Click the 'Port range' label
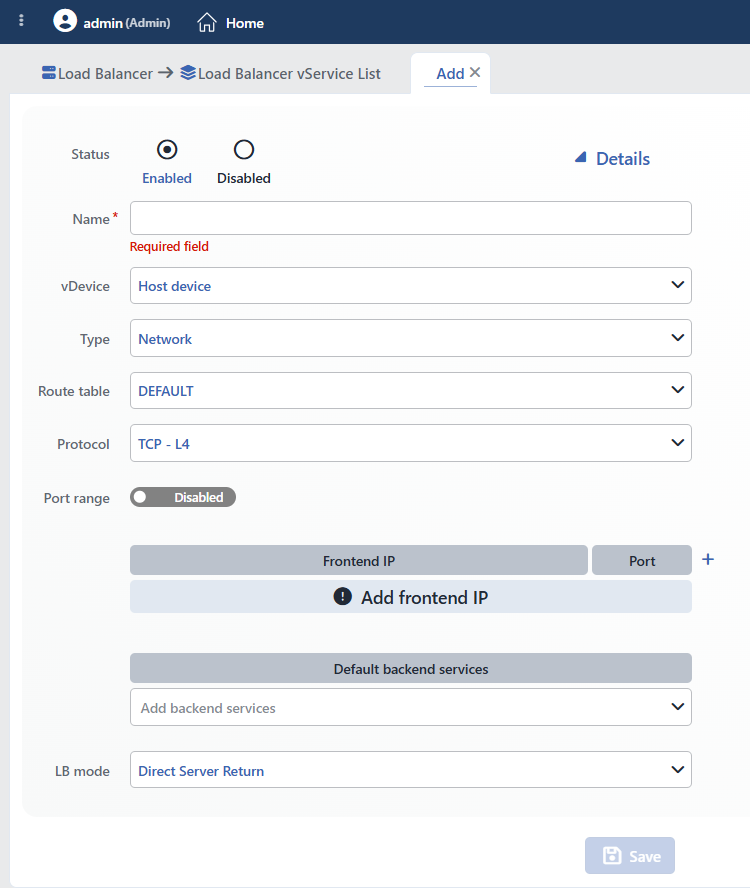This screenshot has width=750, height=888. tap(76, 498)
